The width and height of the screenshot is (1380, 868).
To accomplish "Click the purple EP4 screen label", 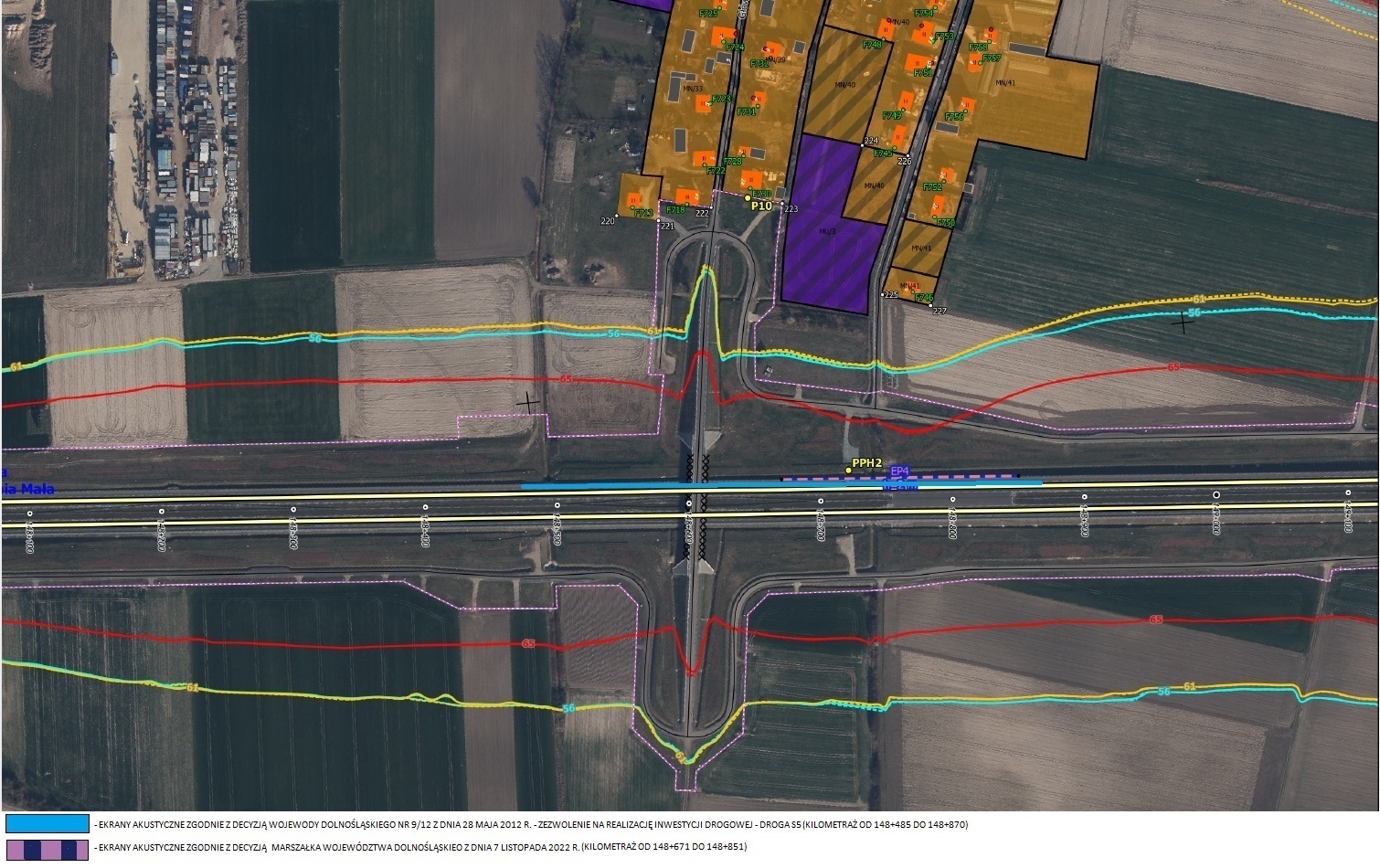I will (900, 471).
